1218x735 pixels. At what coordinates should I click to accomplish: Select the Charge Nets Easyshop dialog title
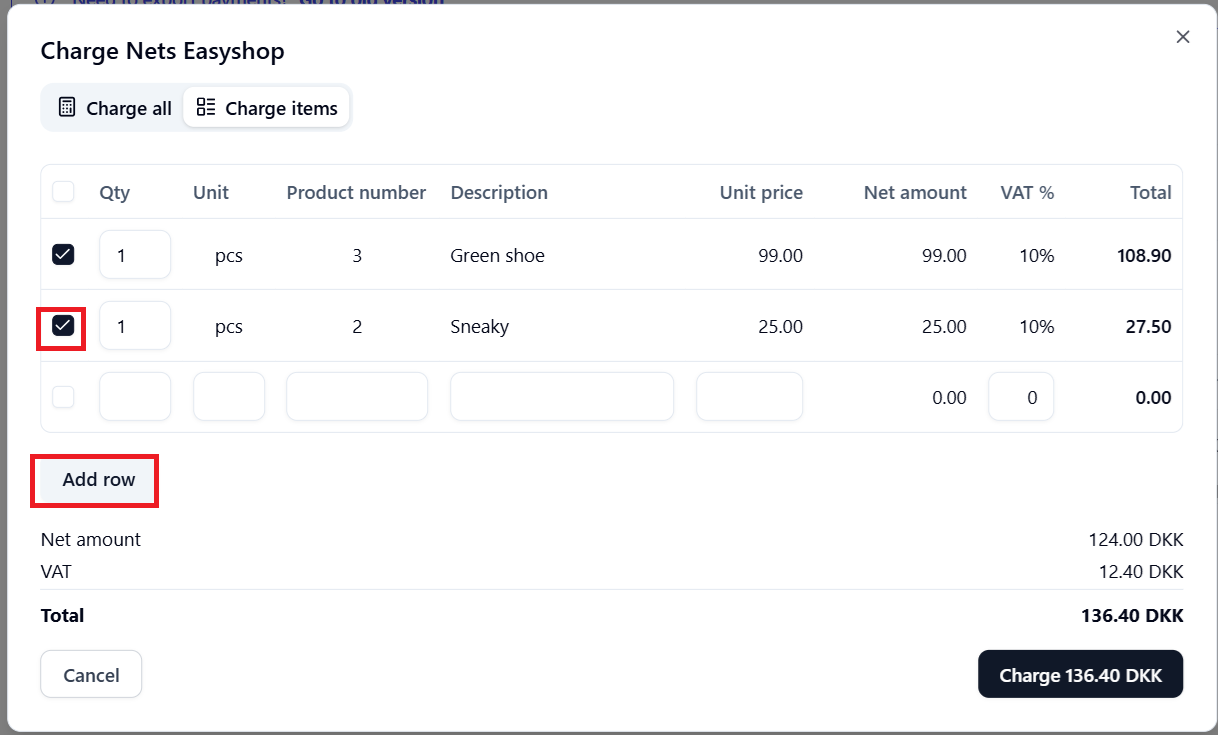pyautogui.click(x=162, y=51)
